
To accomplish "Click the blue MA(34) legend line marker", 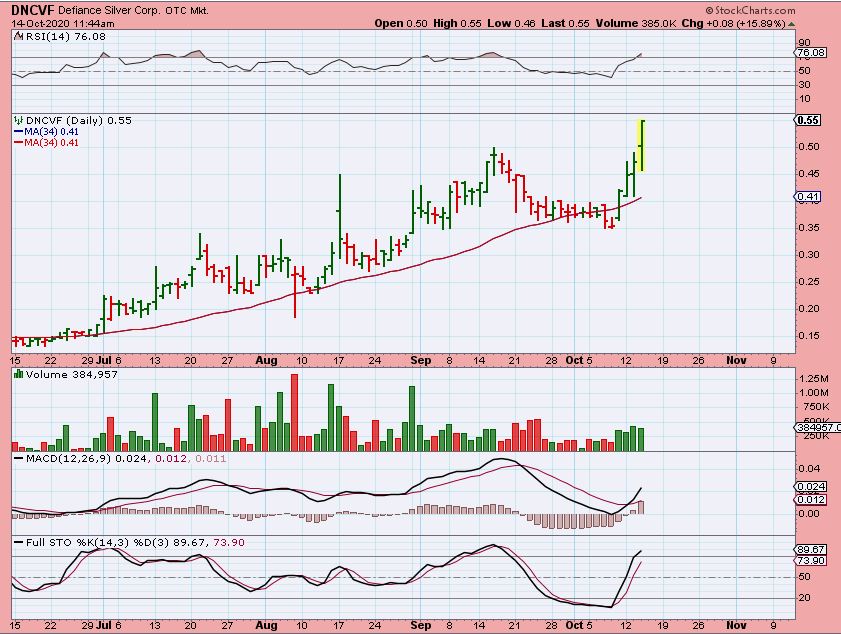I will (x=18, y=132).
